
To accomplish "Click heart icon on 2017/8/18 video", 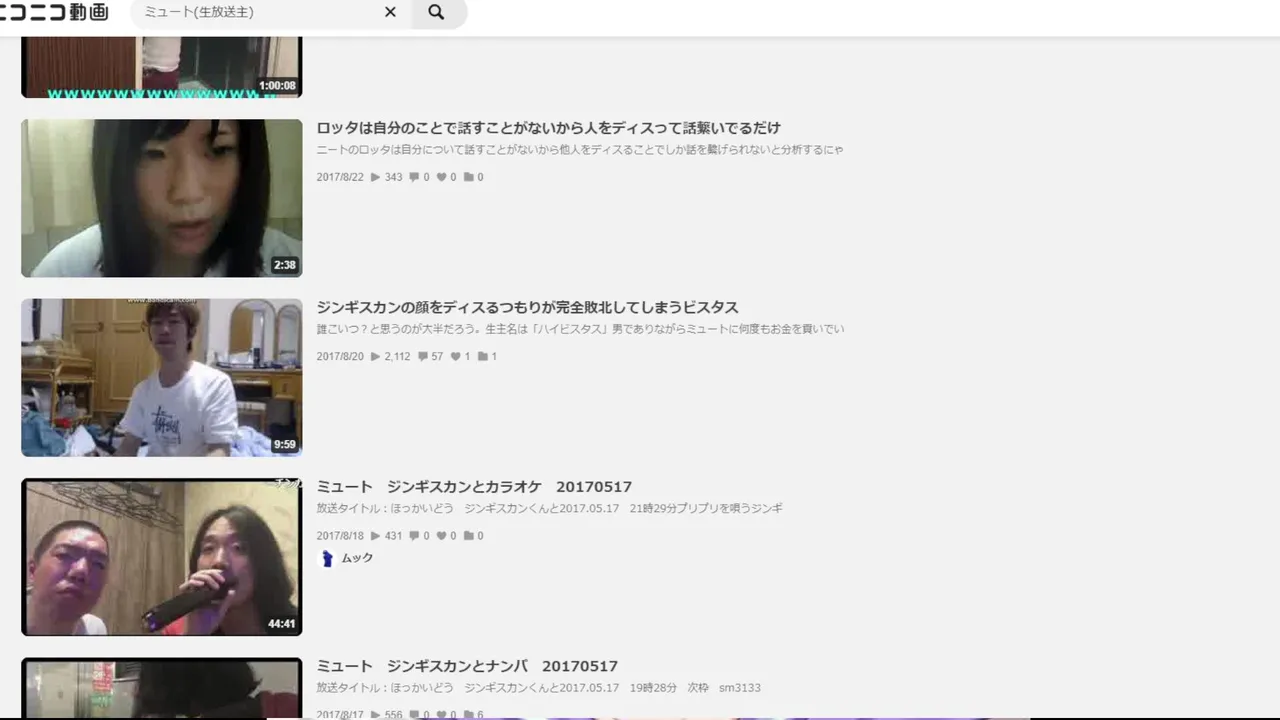I will tap(441, 536).
